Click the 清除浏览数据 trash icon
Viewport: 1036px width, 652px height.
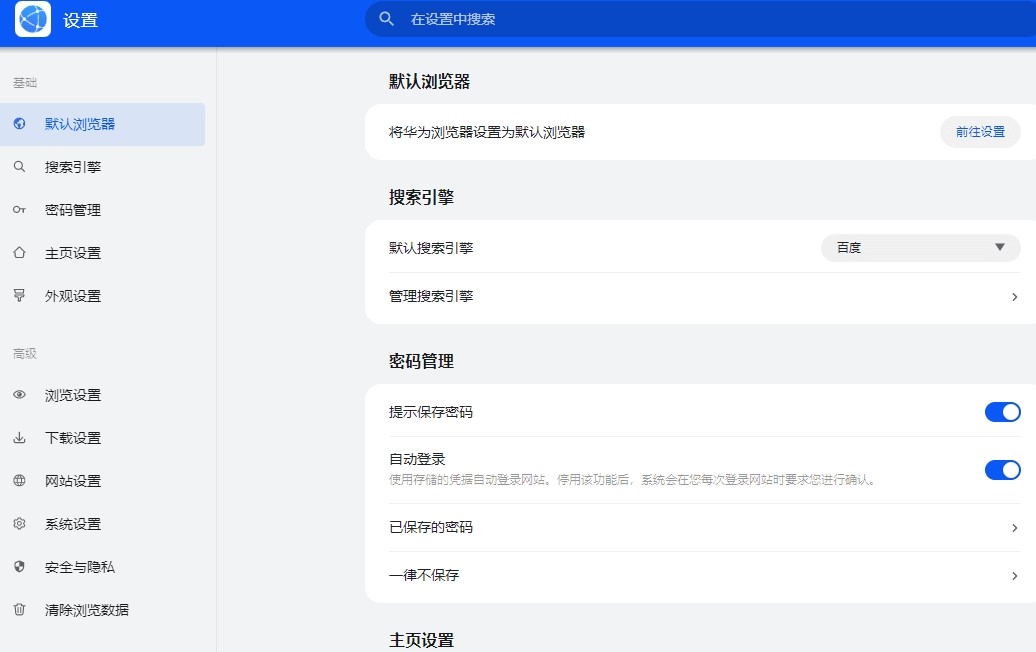(19, 610)
